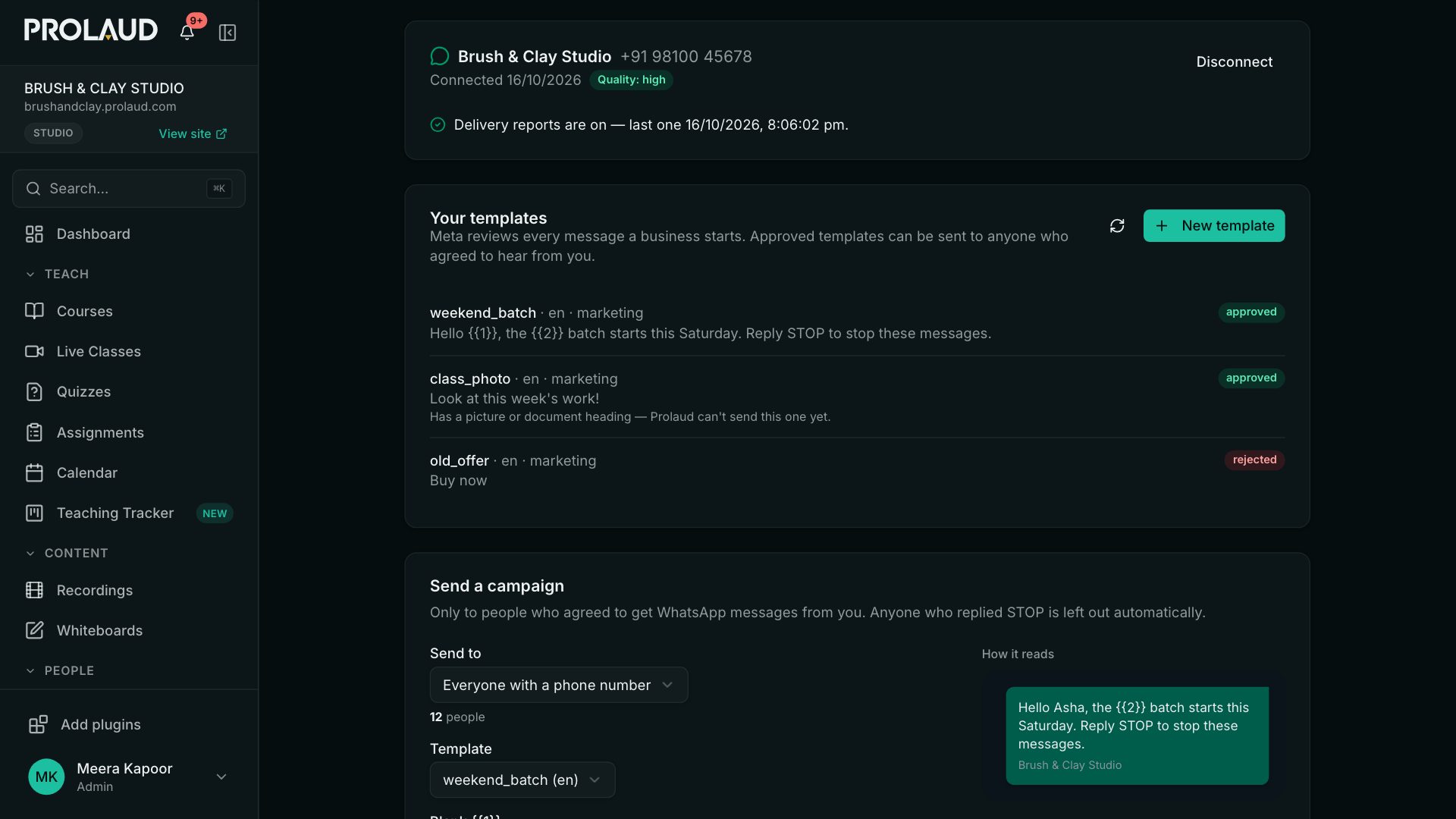
Task: Disconnect the WhatsApp number
Action: click(1235, 62)
